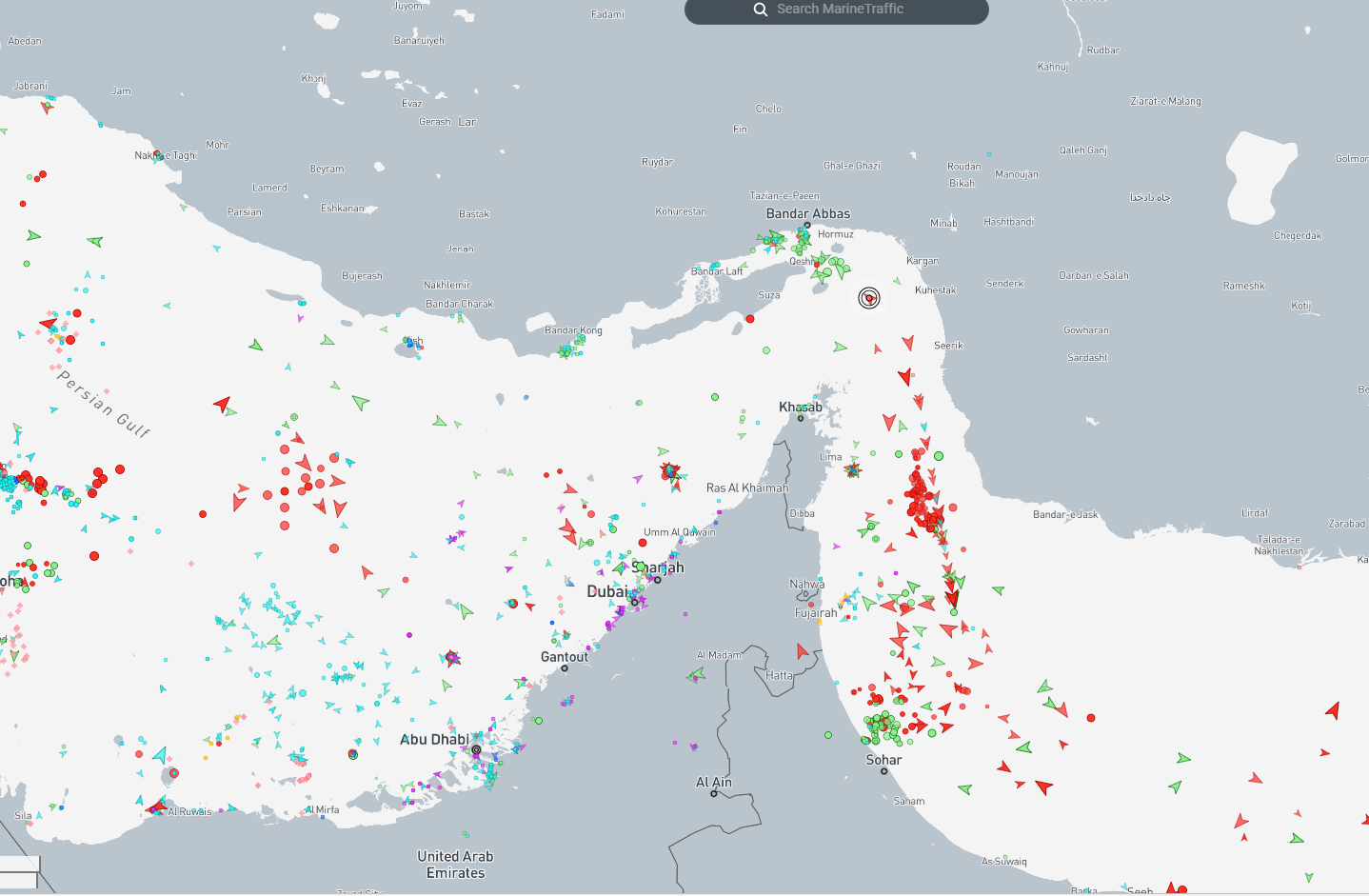Click the Dubai port dot marker
Viewport: 1369px width, 896px height.
coord(635,602)
